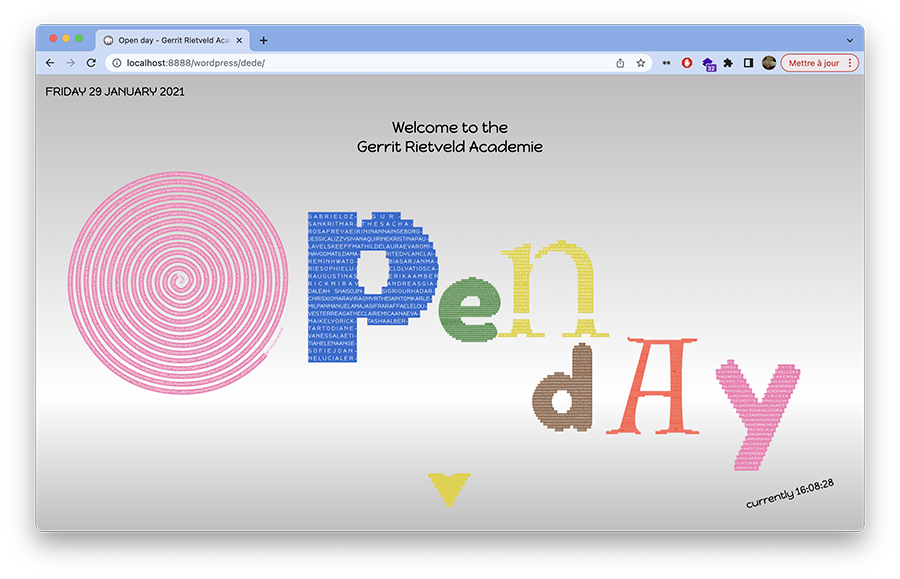Click the brown letter d

[563, 388]
